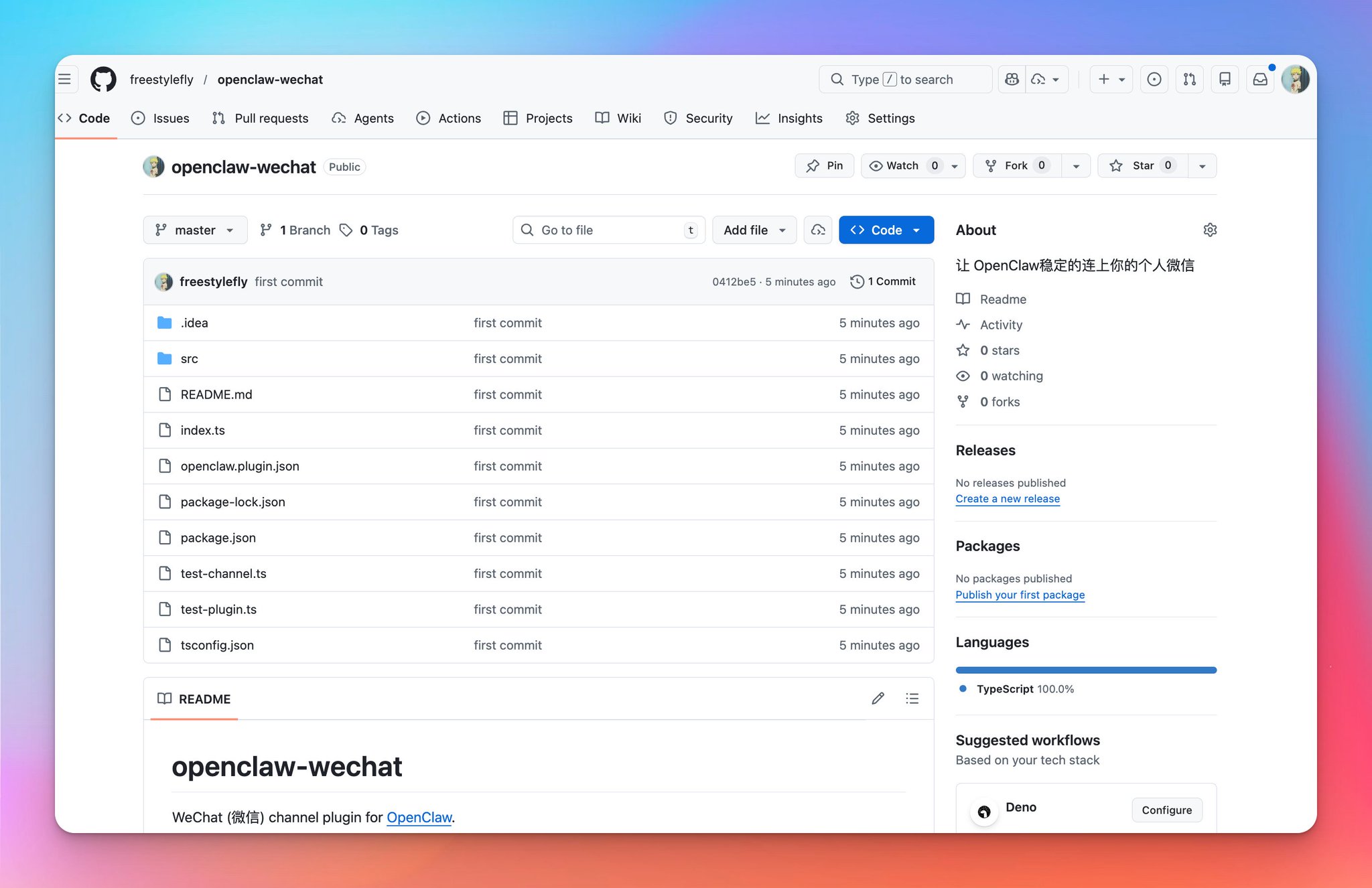Viewport: 1372px width, 888px height.
Task: Open the pull requests header icon
Action: point(1189,79)
